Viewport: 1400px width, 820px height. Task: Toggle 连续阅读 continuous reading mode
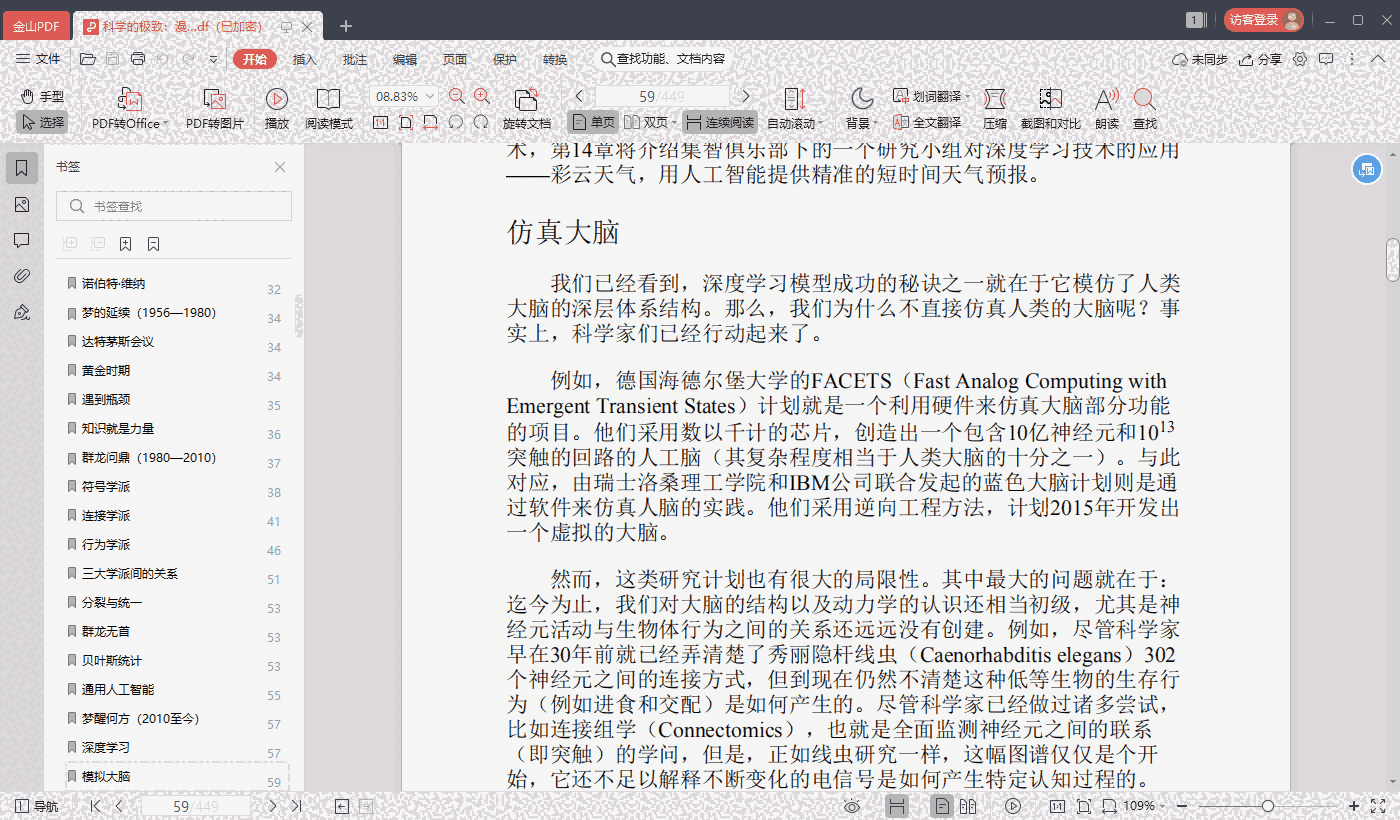pos(719,123)
